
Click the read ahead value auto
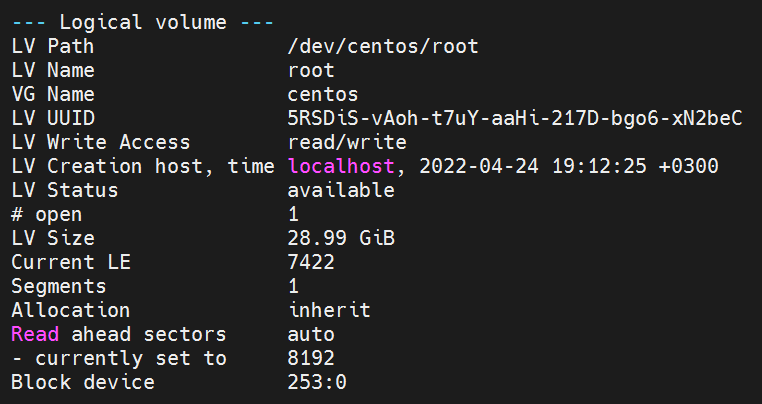click(311, 334)
